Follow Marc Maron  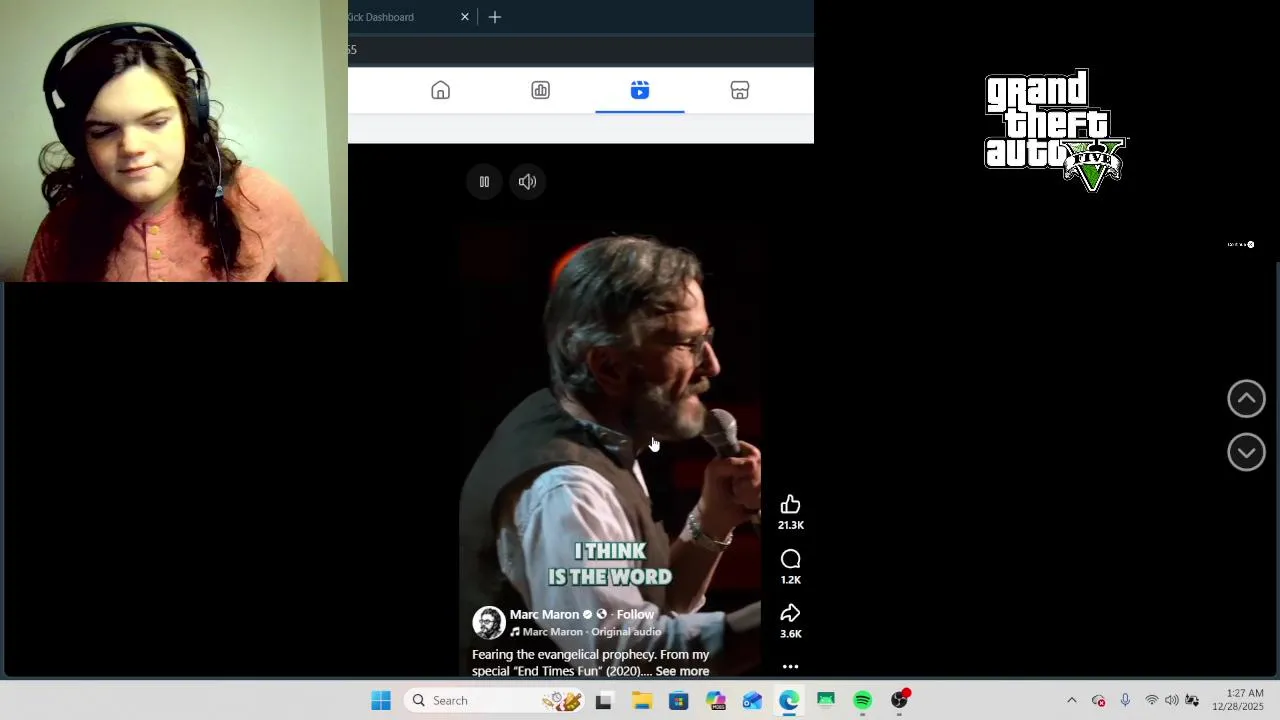[x=635, y=615]
